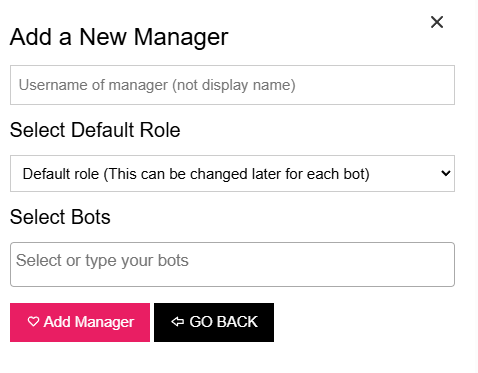The width and height of the screenshot is (478, 373).
Task: Click the Add a New Manager heading
Action: [x=119, y=37]
